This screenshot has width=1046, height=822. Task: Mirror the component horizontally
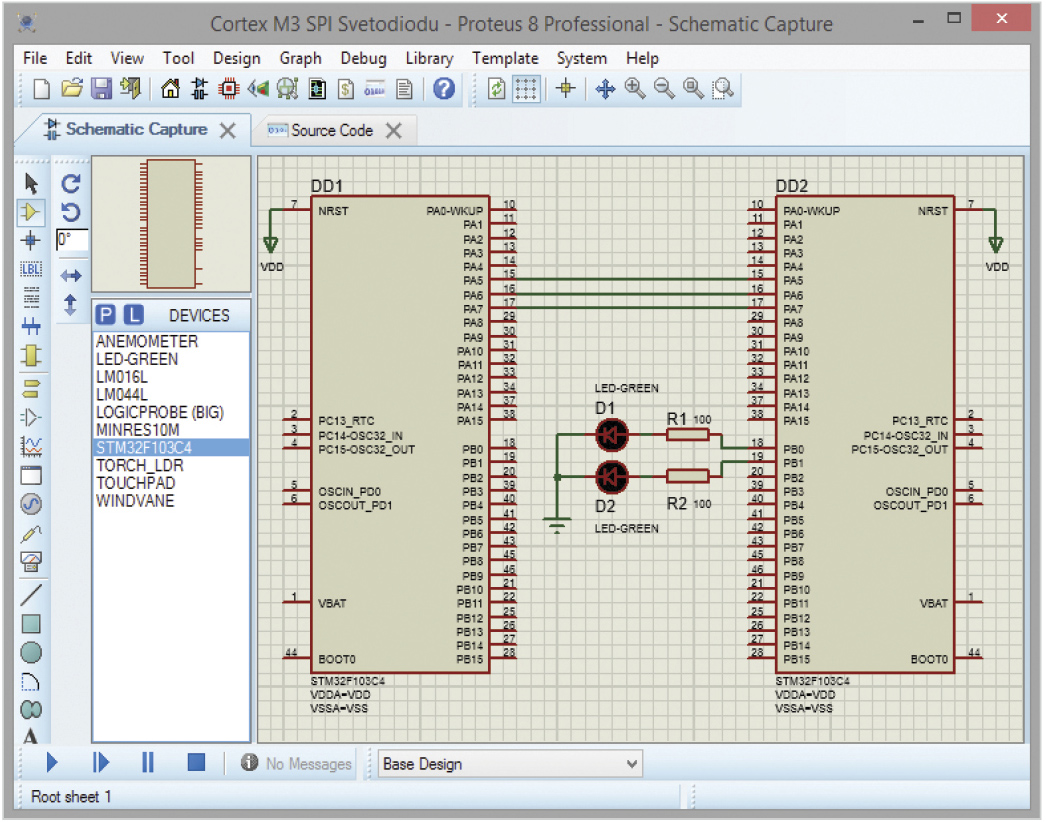[x=71, y=275]
